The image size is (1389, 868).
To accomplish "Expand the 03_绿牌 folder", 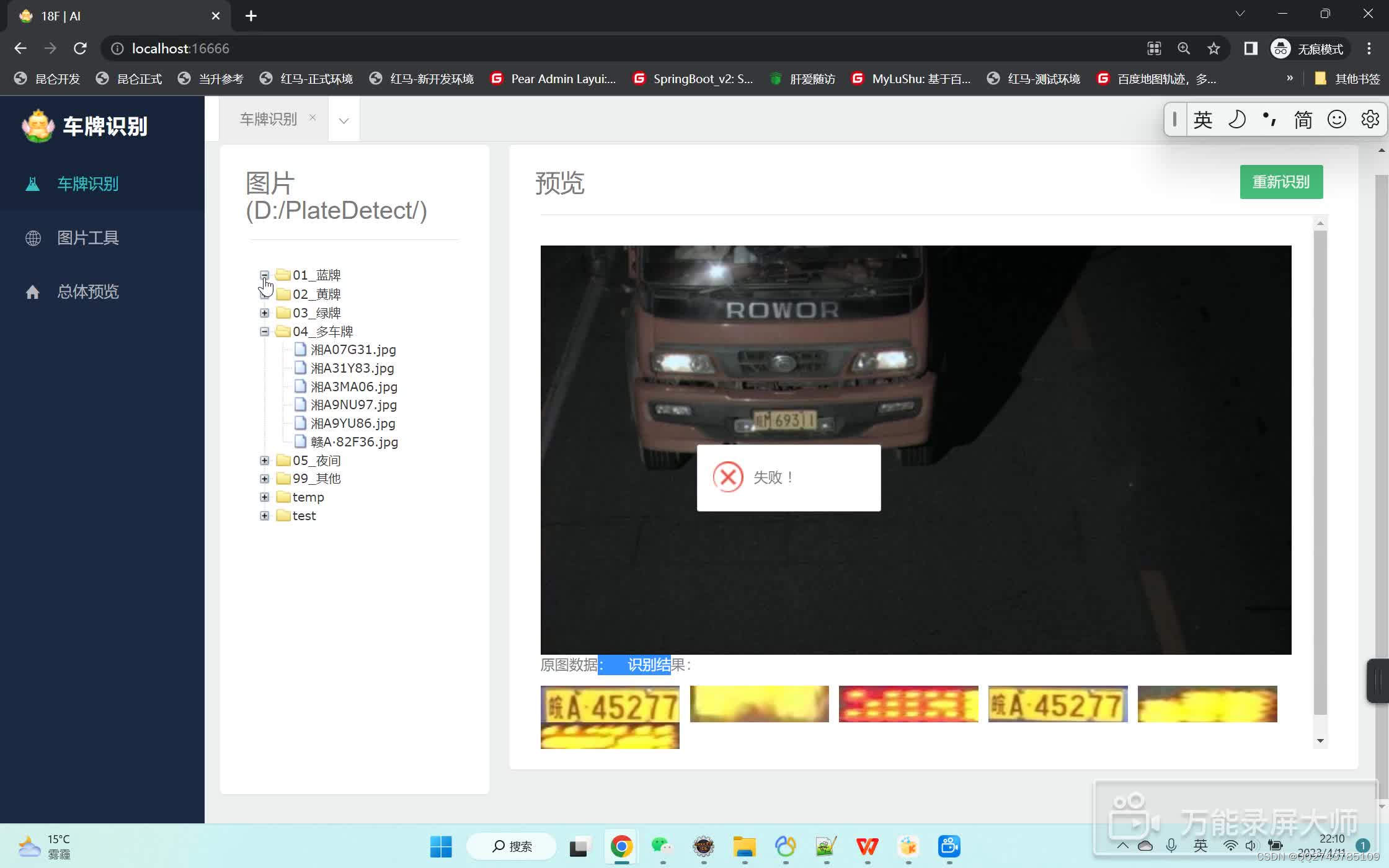I will click(264, 313).
